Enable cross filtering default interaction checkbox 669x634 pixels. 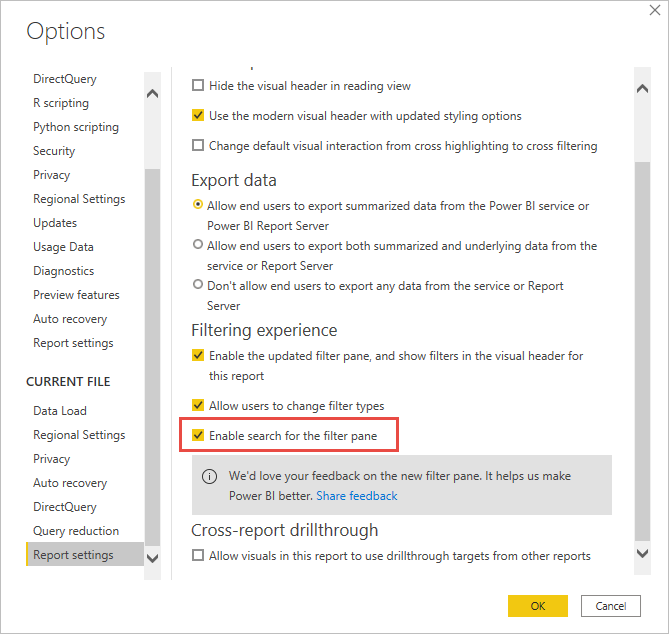[x=198, y=145]
